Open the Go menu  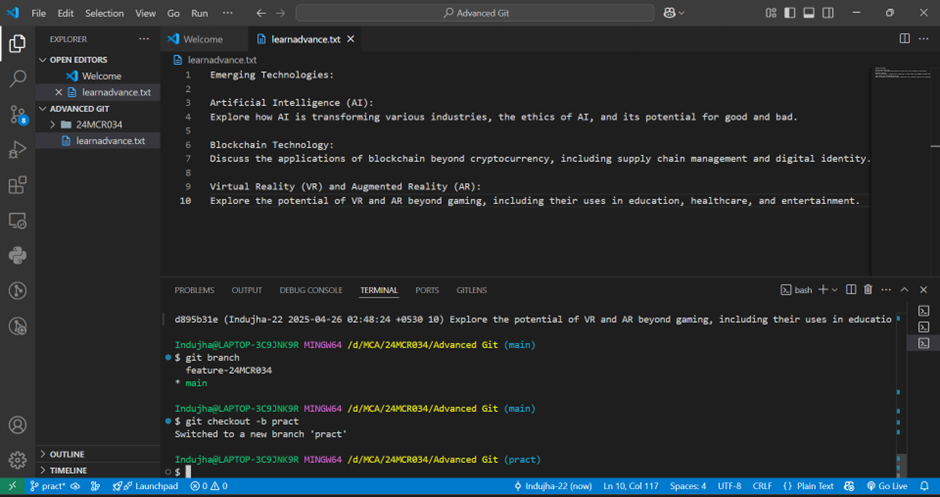tap(173, 13)
